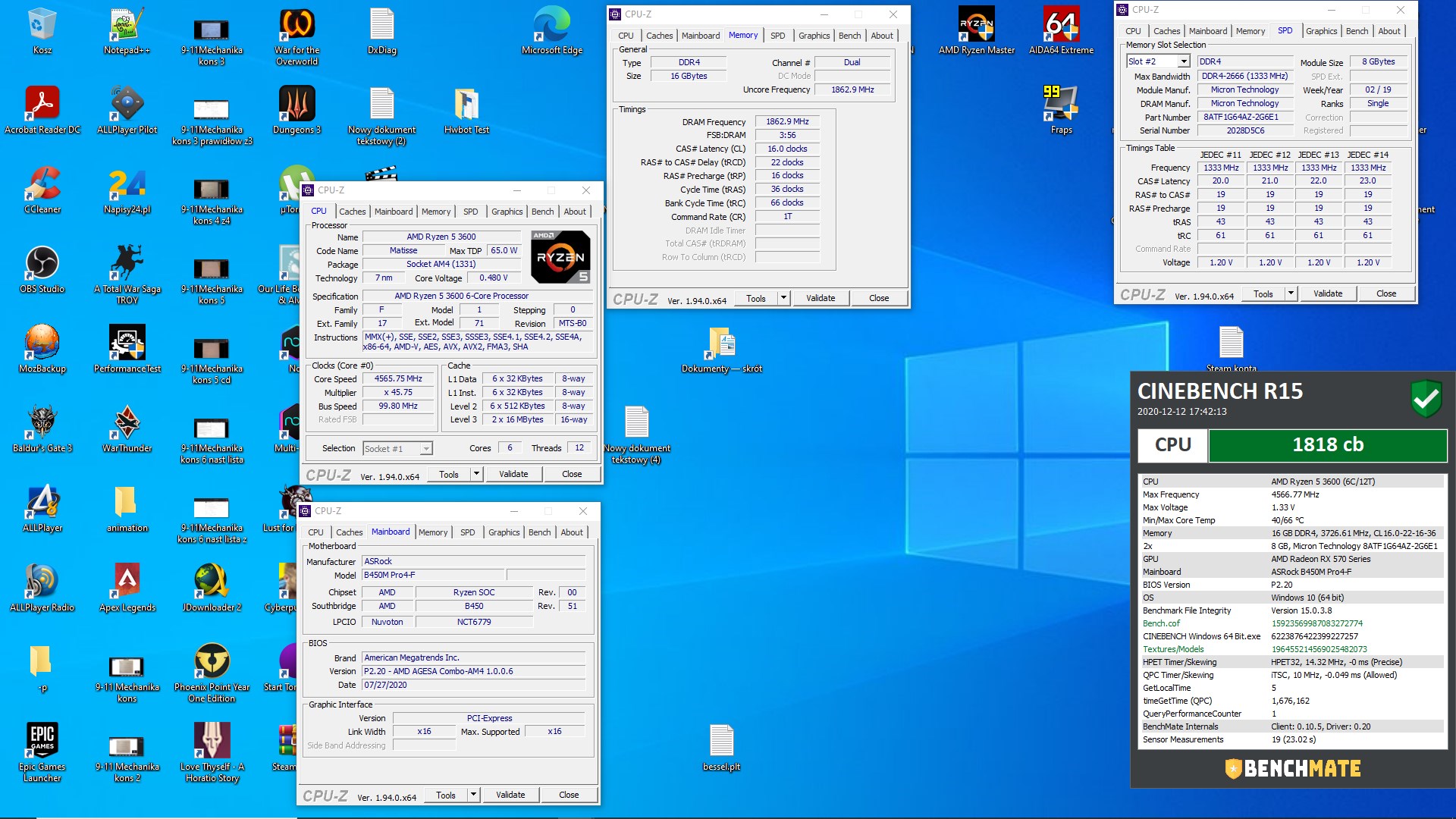Click Tools button in CPU tab window
The height and width of the screenshot is (819, 1456).
pyautogui.click(x=448, y=474)
